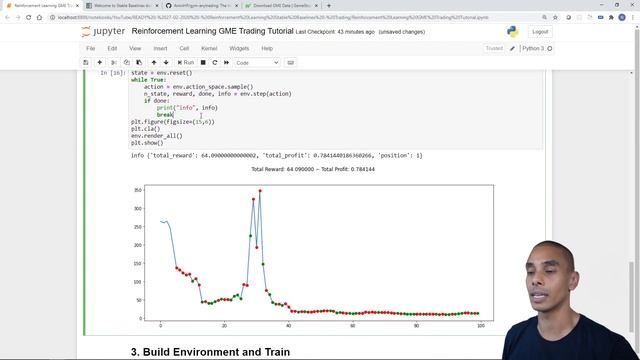This screenshot has width=640, height=360.
Task: Open the Chrome profile avatar
Action: (x=622, y=18)
